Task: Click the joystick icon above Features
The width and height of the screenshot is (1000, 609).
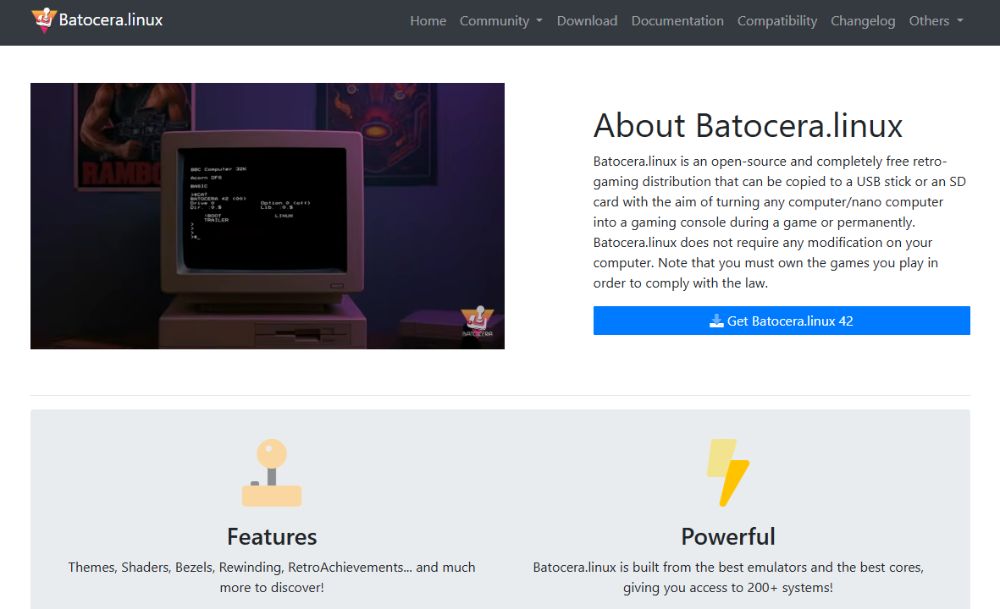Action: point(271,473)
